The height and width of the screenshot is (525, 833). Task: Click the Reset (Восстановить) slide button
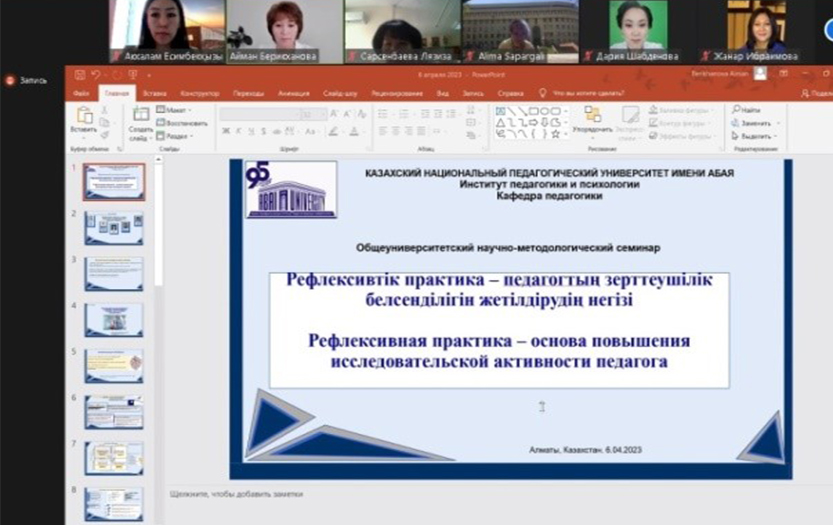[x=184, y=122]
